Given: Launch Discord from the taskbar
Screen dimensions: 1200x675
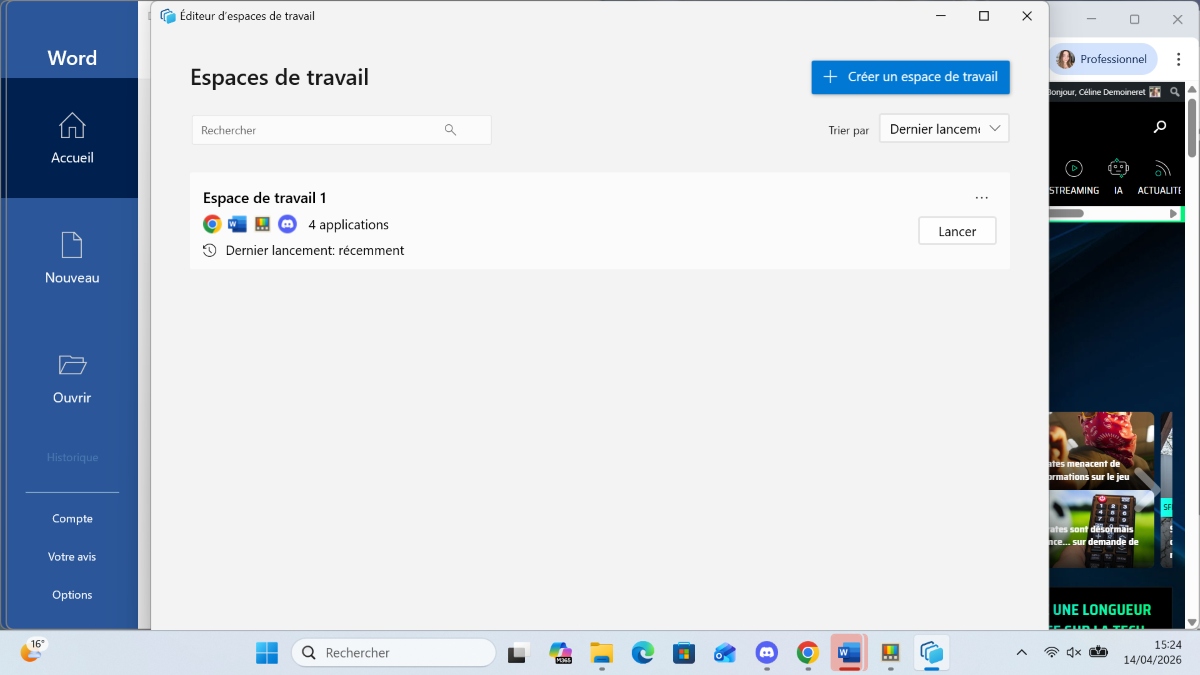Looking at the screenshot, I should [765, 652].
